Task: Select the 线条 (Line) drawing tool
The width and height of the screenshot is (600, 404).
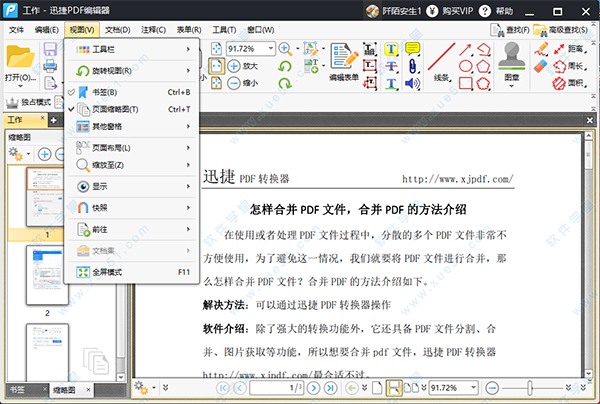Action: click(439, 60)
